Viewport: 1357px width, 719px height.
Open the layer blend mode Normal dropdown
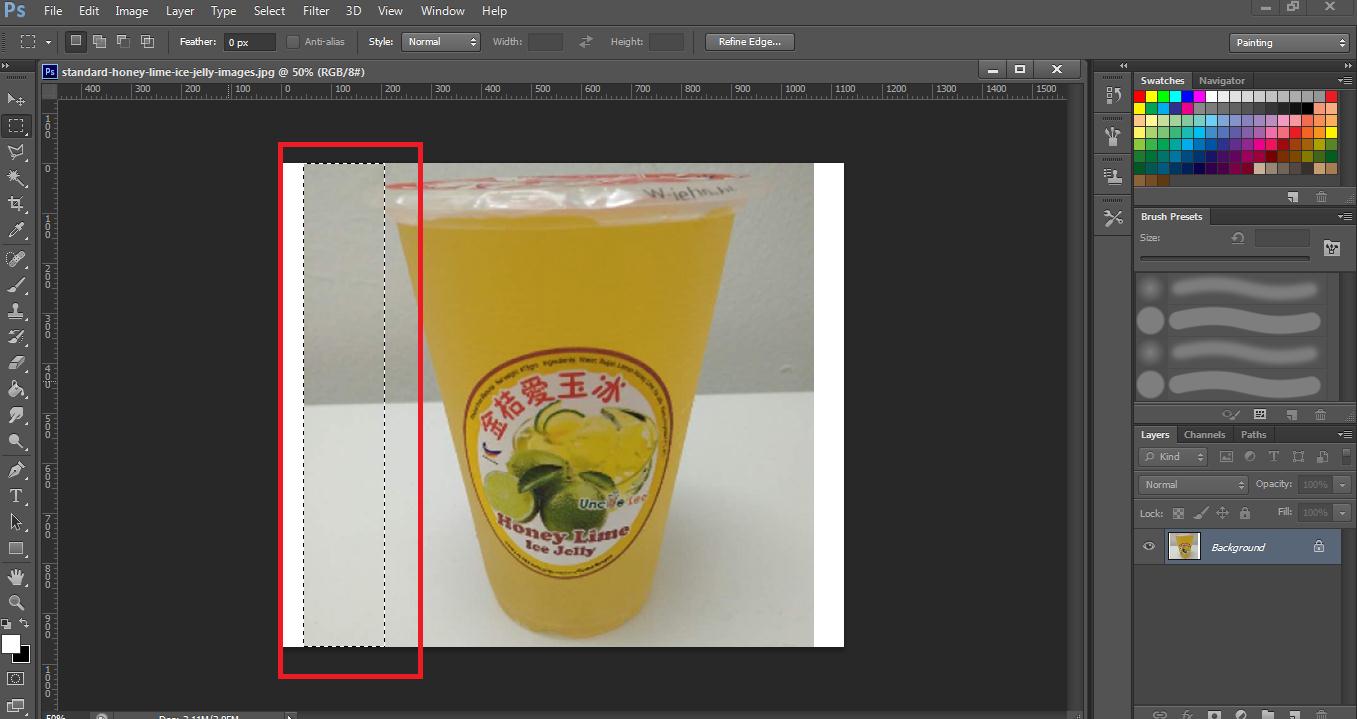1193,485
